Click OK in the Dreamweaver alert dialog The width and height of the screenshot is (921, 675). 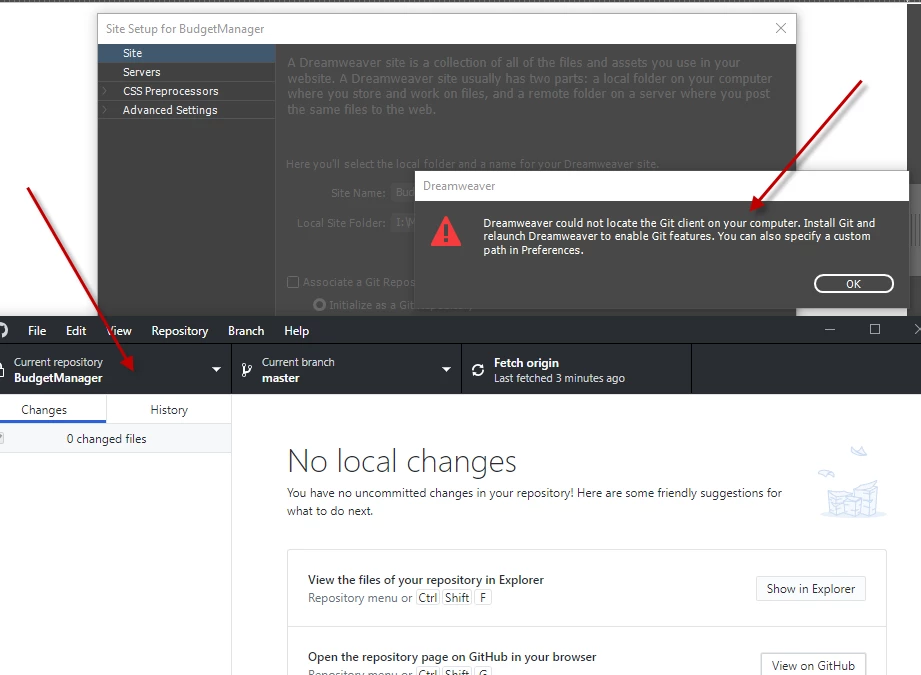tap(853, 284)
